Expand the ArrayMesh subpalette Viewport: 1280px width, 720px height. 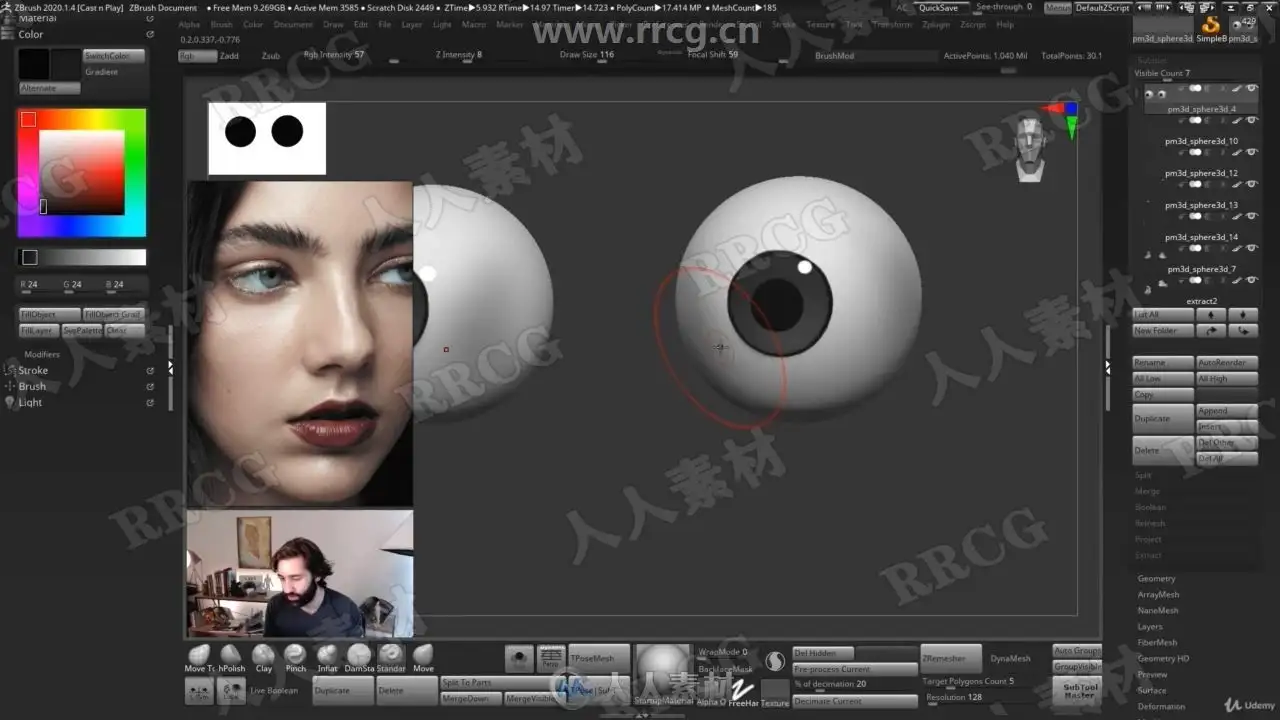coord(1158,594)
